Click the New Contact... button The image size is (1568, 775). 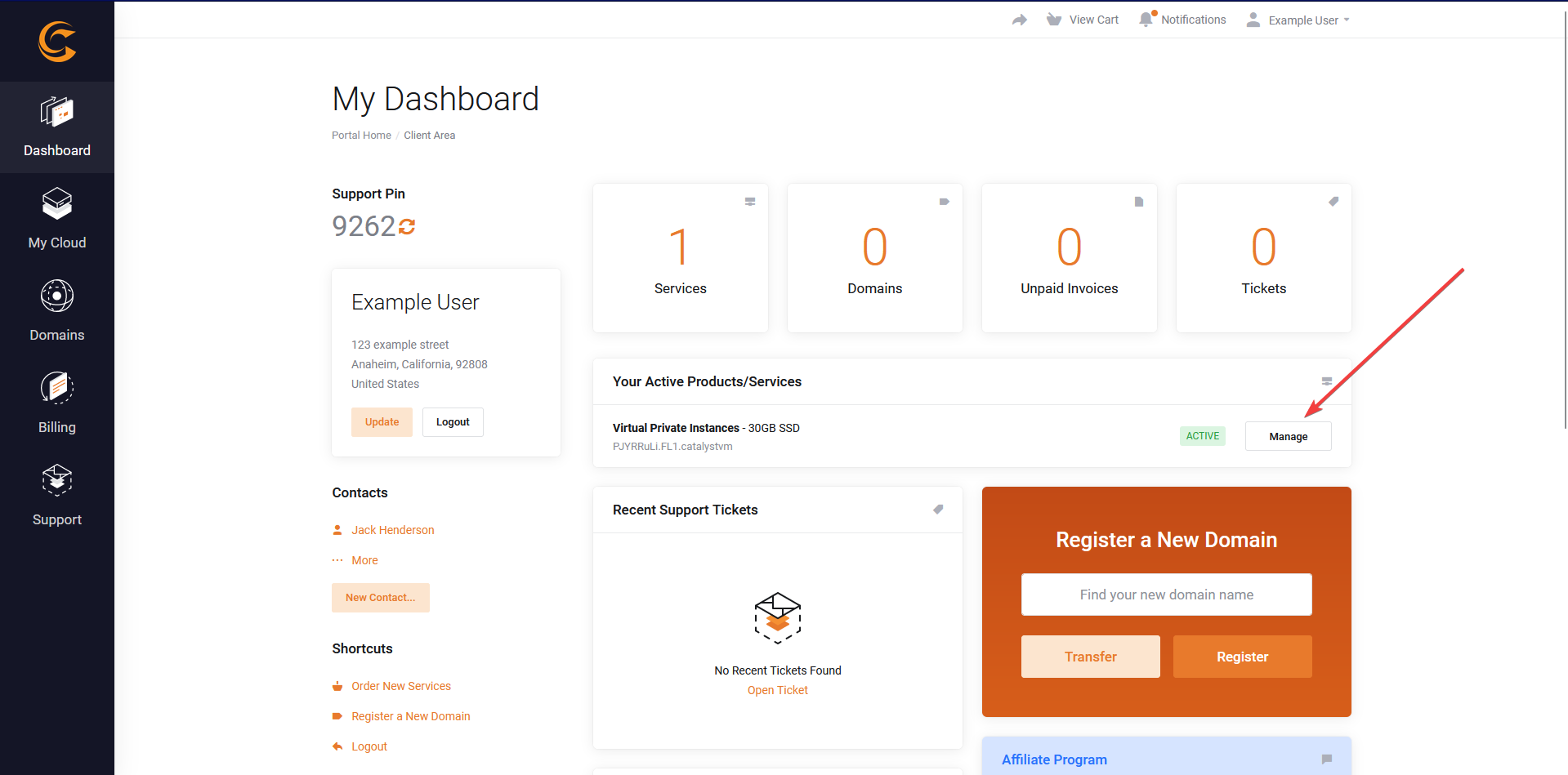[381, 598]
